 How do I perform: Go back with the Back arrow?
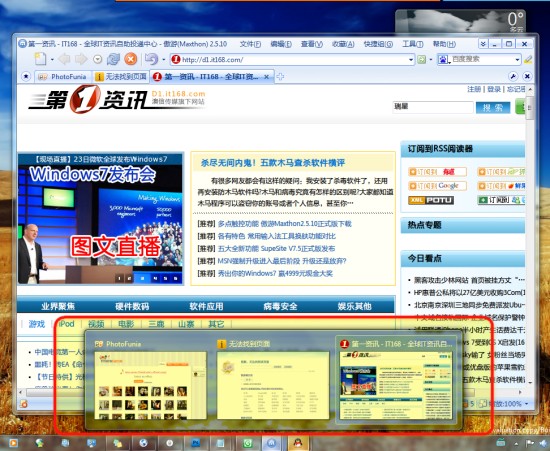tap(64, 59)
